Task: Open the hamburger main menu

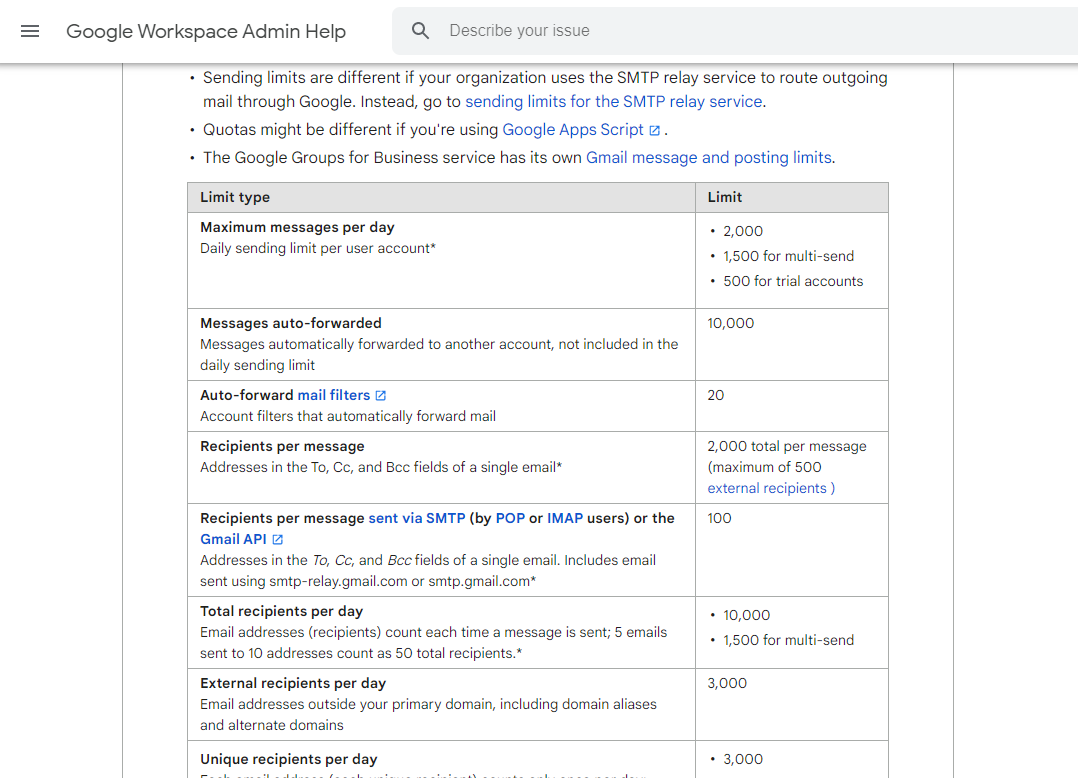Action: click(30, 31)
